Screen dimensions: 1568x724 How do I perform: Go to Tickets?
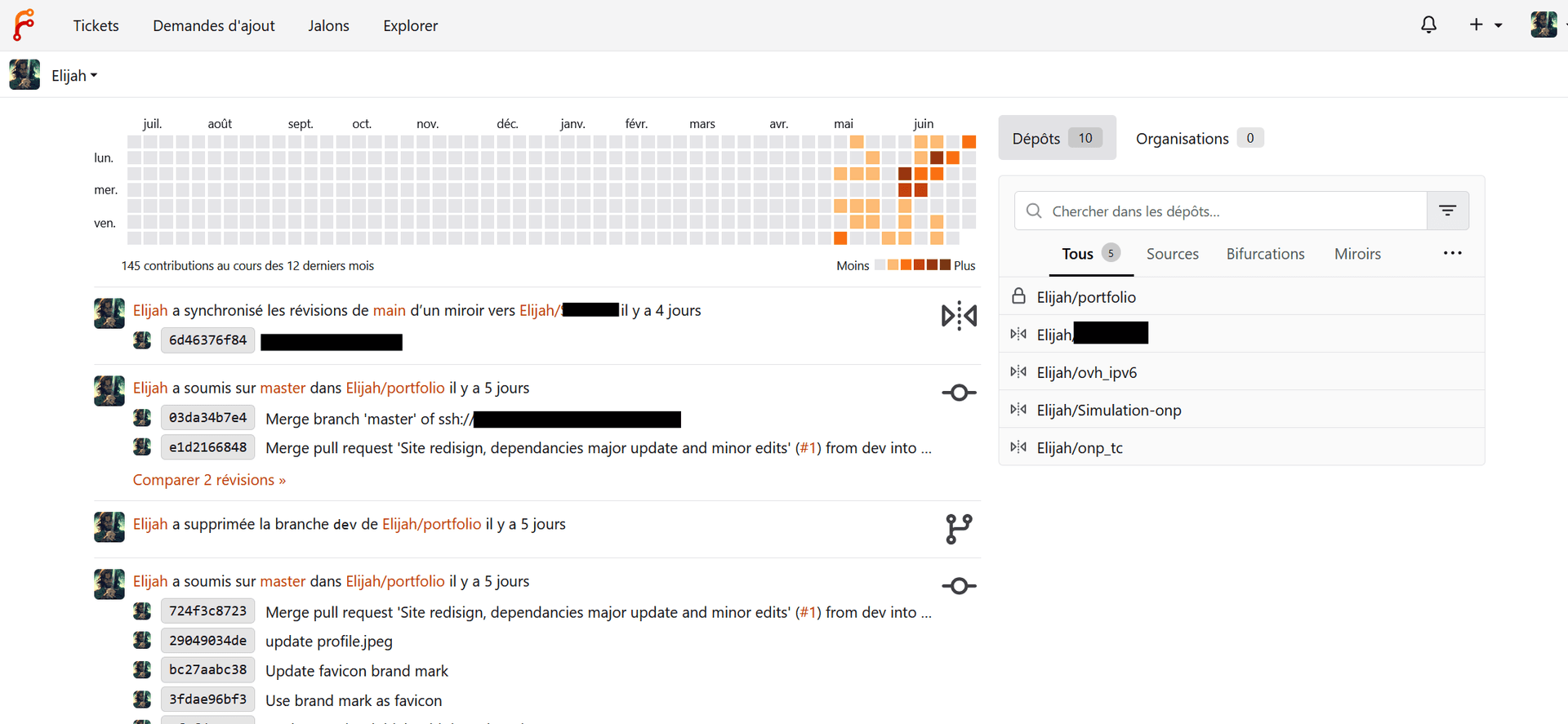96,25
